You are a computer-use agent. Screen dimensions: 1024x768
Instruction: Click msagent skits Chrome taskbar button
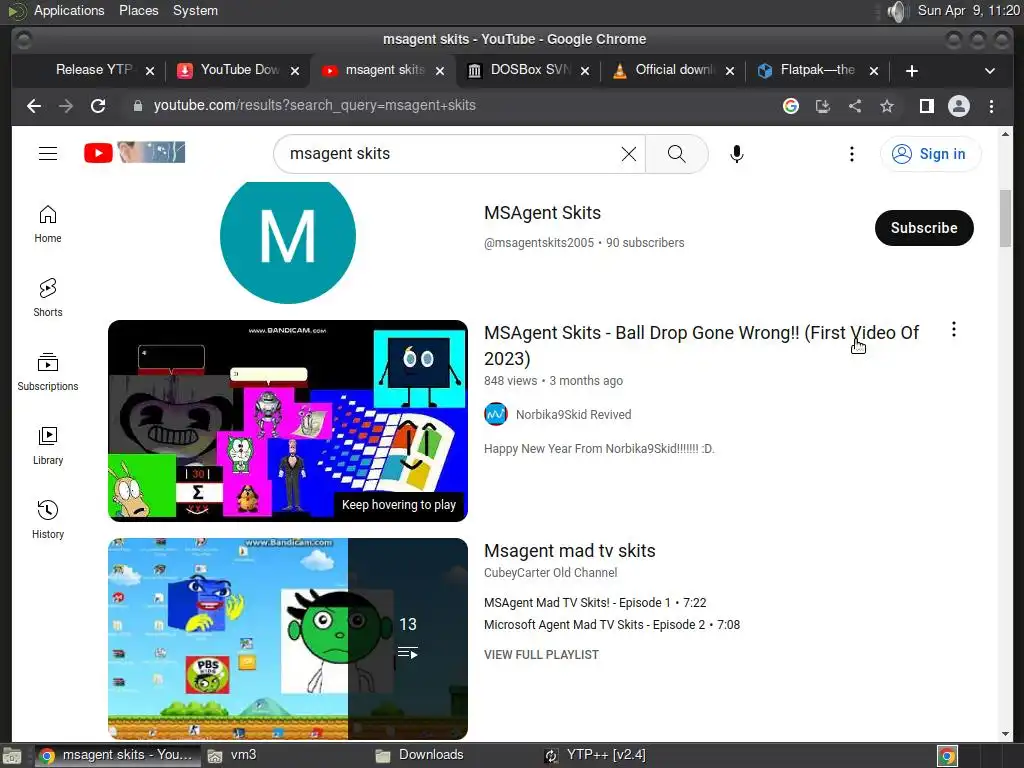pyautogui.click(x=117, y=756)
